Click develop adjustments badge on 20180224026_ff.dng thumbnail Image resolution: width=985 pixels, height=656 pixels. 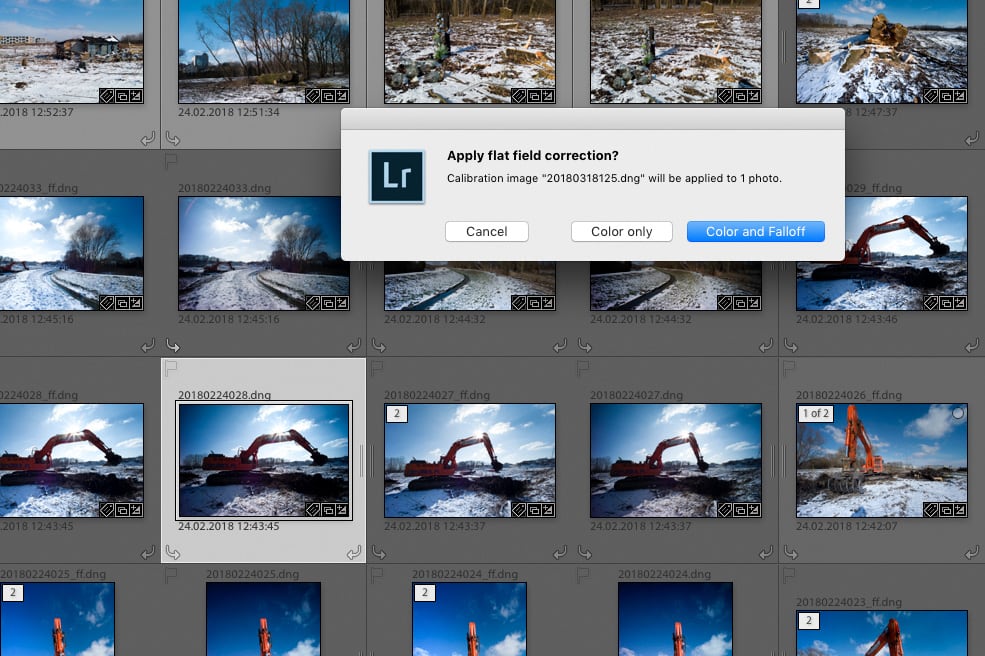[x=959, y=509]
